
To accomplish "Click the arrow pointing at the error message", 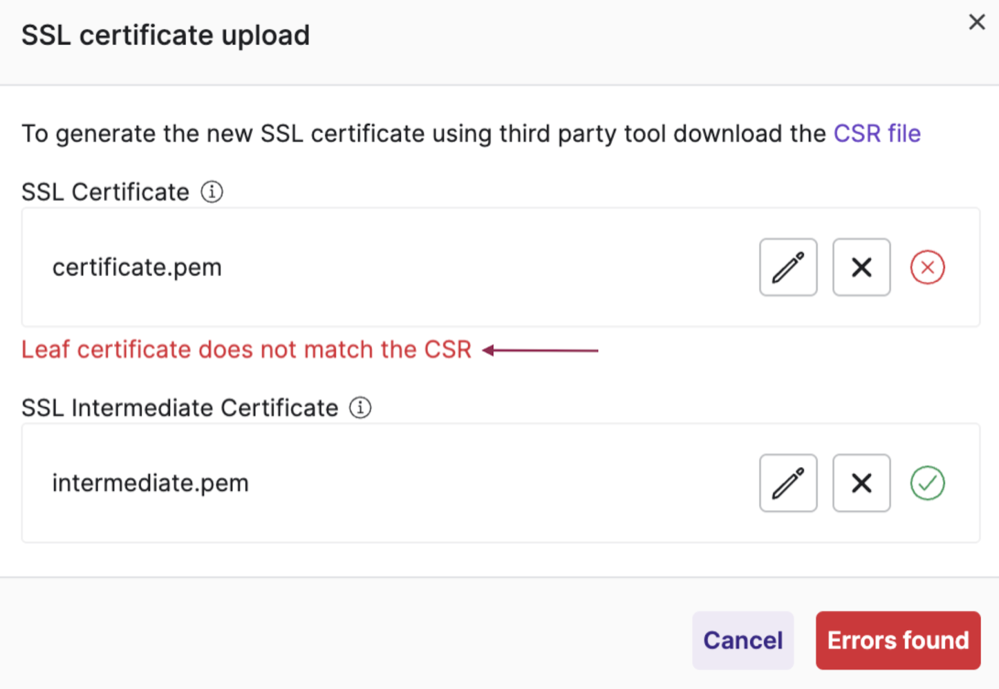I will pos(540,350).
